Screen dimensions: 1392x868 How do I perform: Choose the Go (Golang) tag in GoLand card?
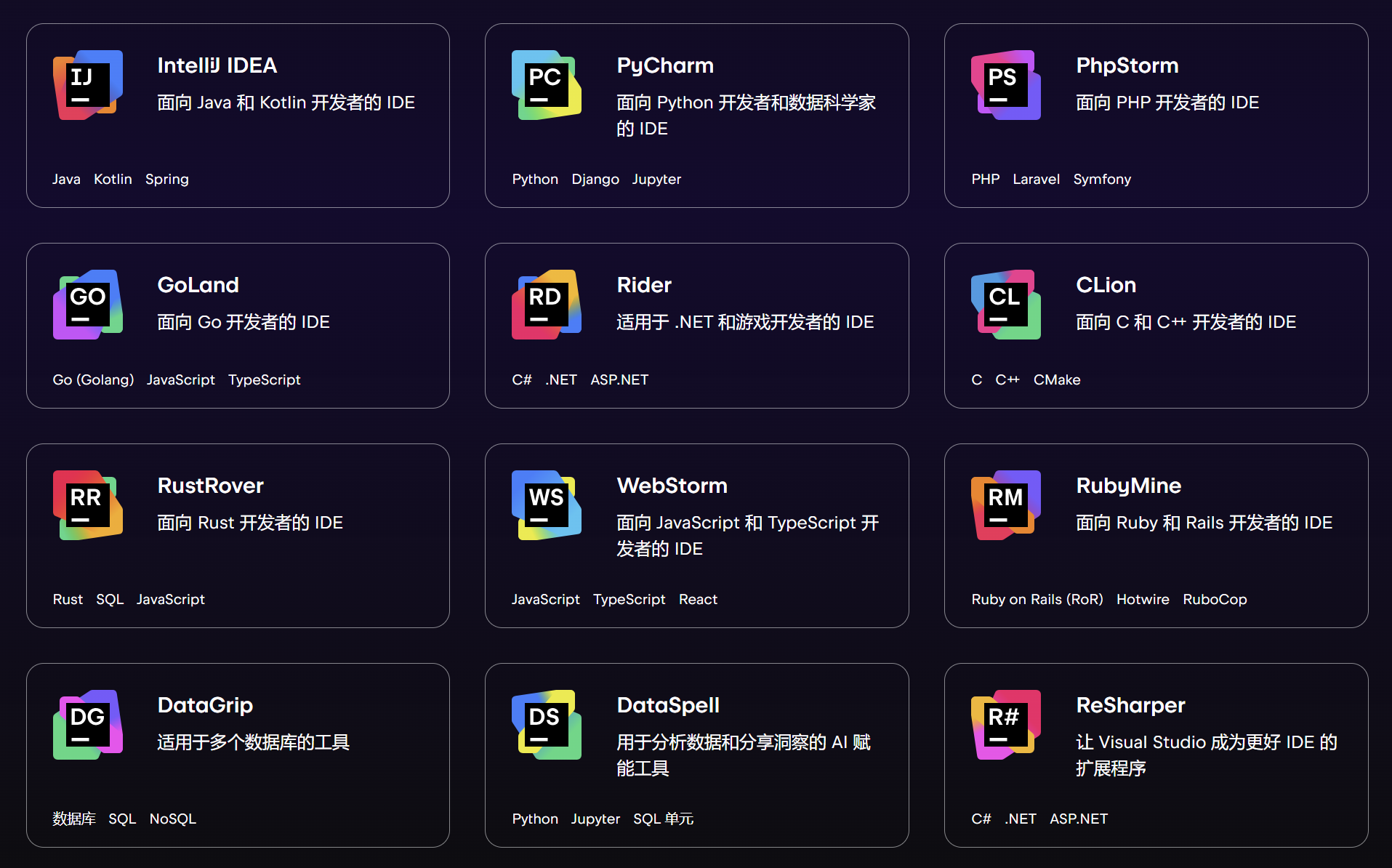(93, 380)
